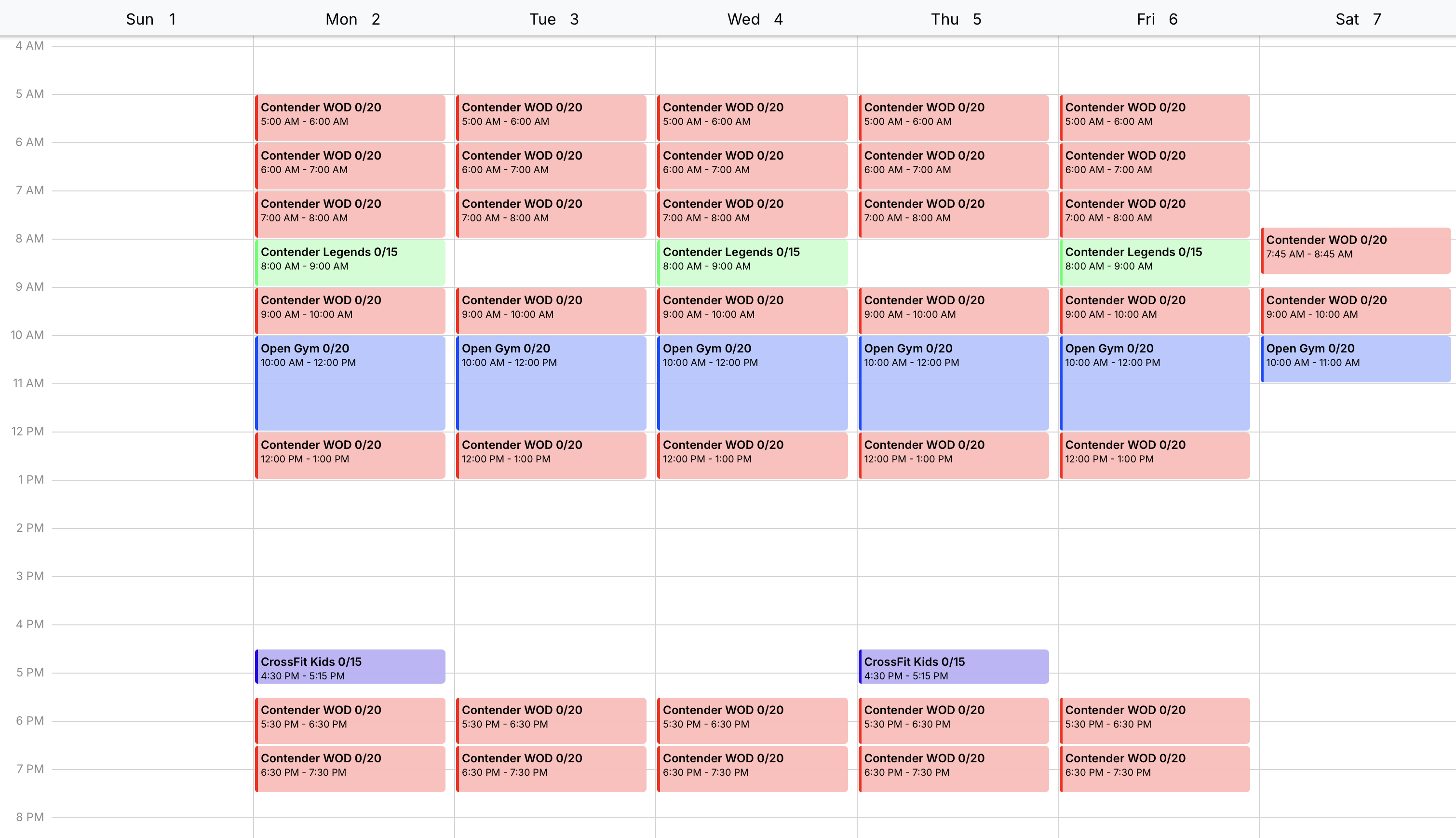This screenshot has width=1456, height=838.
Task: Click the Sat 7 day header
Action: 1358,19
